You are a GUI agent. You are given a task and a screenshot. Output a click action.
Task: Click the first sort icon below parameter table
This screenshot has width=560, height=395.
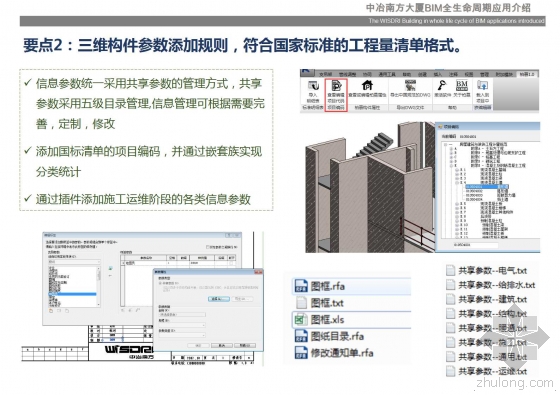[x=122, y=310]
